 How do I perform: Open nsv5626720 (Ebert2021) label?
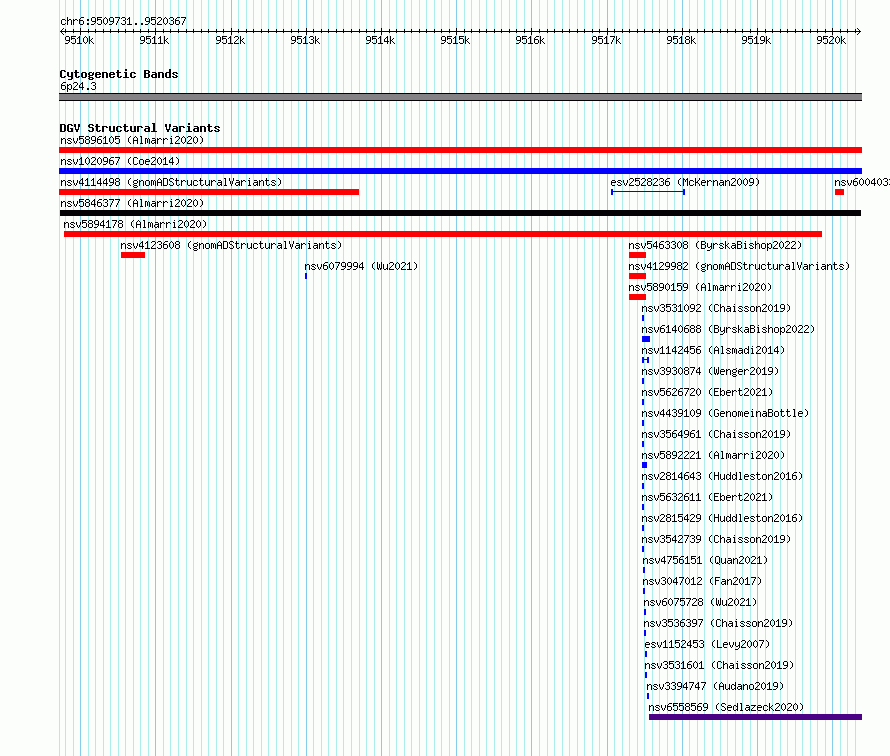pyautogui.click(x=707, y=392)
